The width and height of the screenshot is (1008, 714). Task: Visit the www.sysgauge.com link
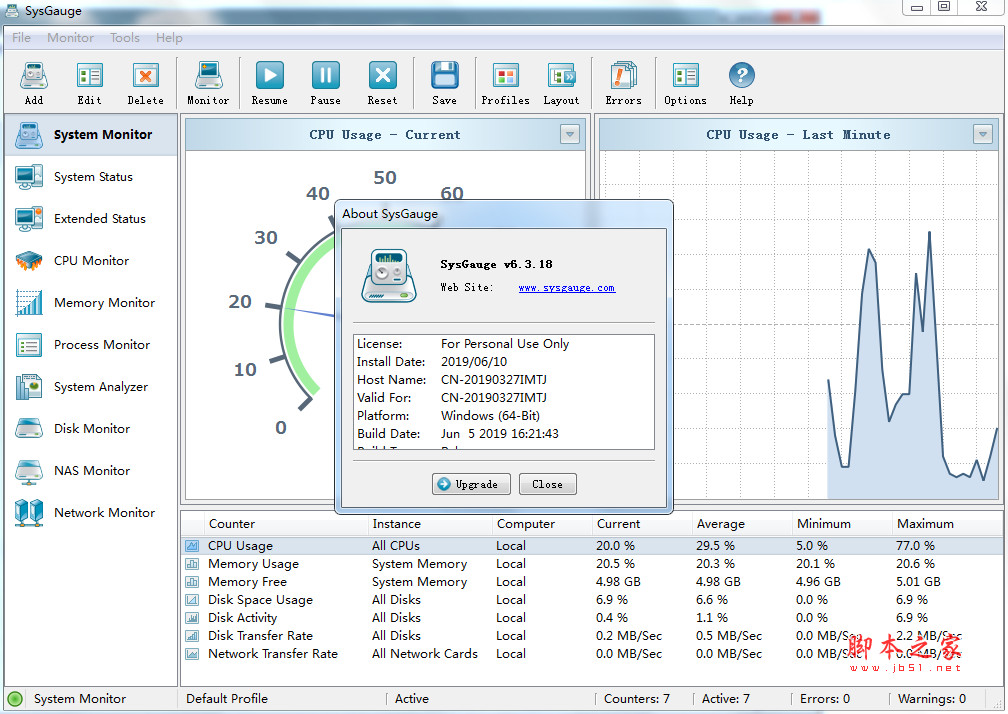[567, 288]
